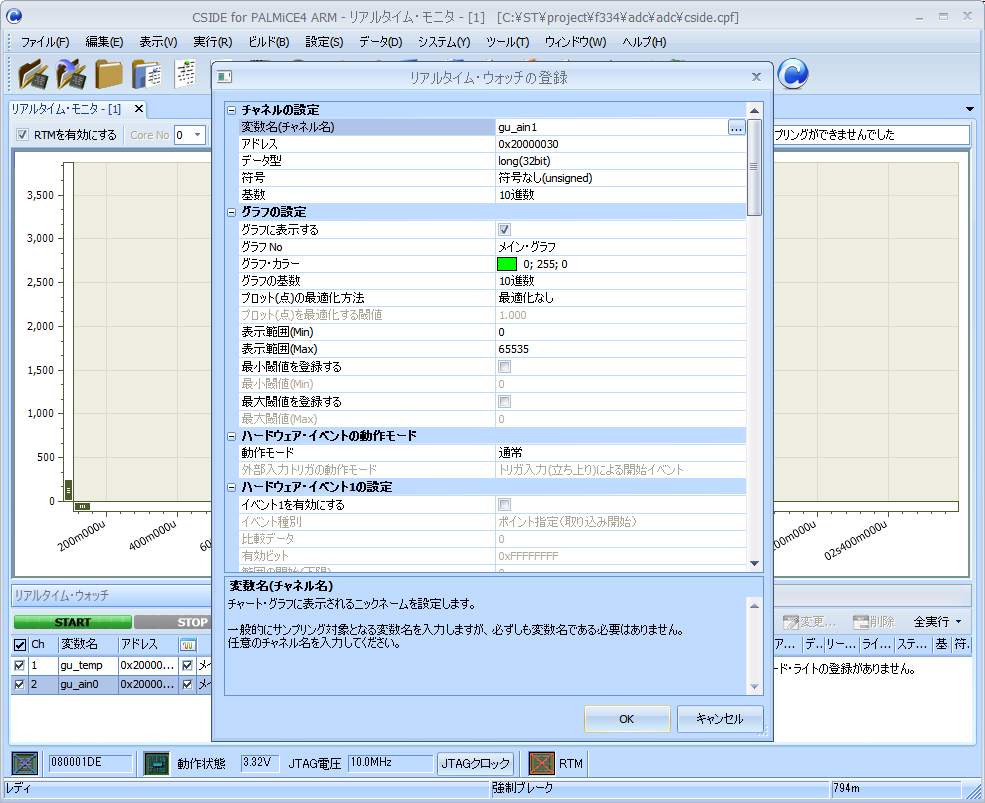Click the green グラフ・カラー swatch

click(x=507, y=264)
